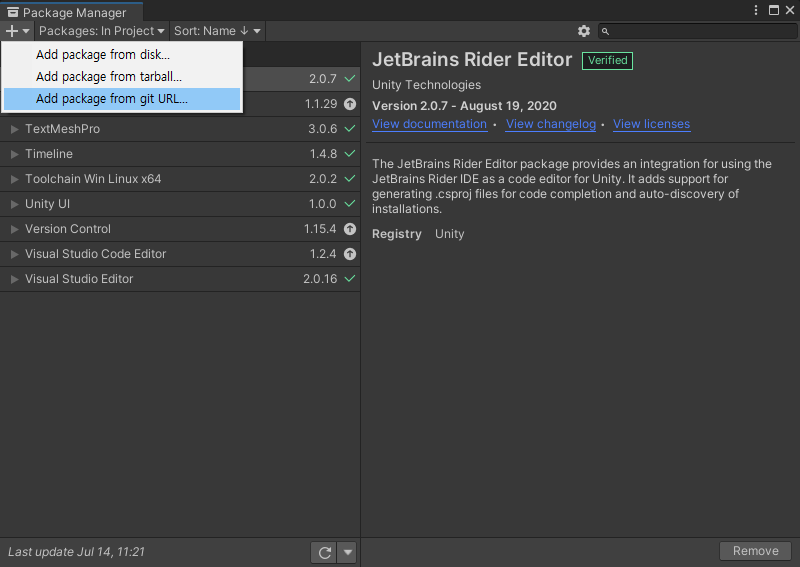
Task: Maximize the Package Manager window
Action: click(x=774, y=10)
